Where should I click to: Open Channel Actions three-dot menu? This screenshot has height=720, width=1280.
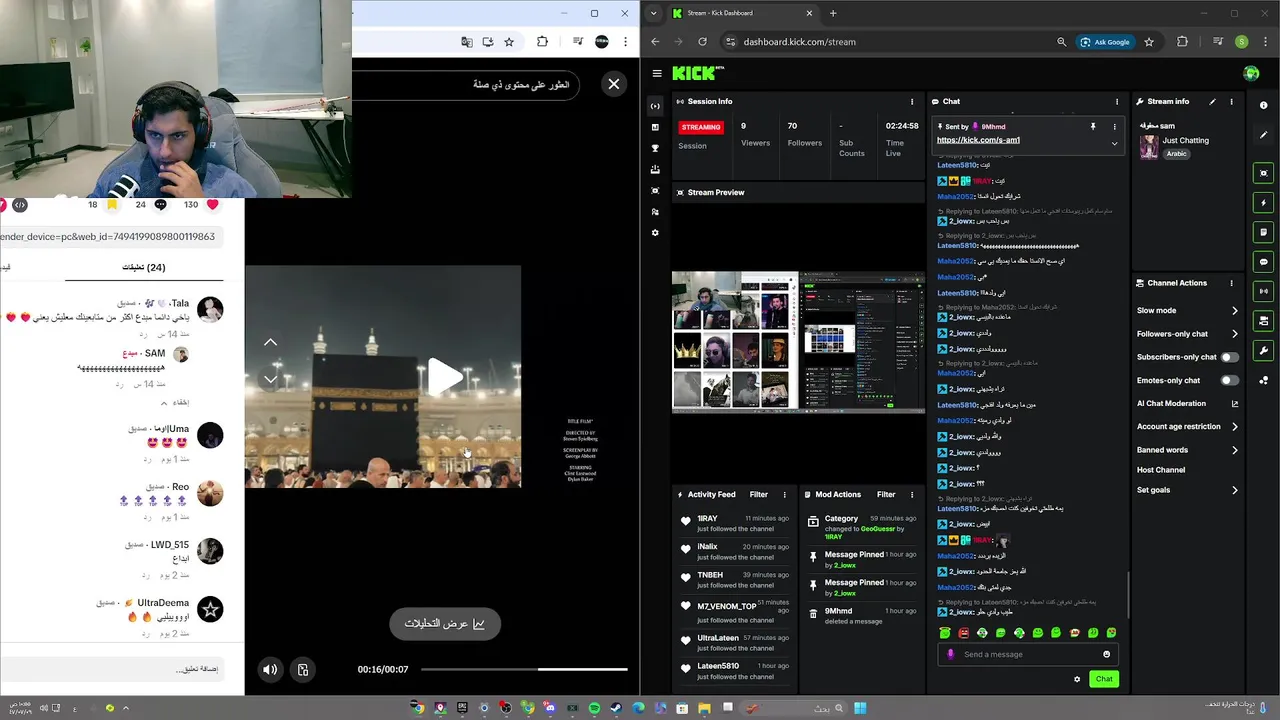1231,283
